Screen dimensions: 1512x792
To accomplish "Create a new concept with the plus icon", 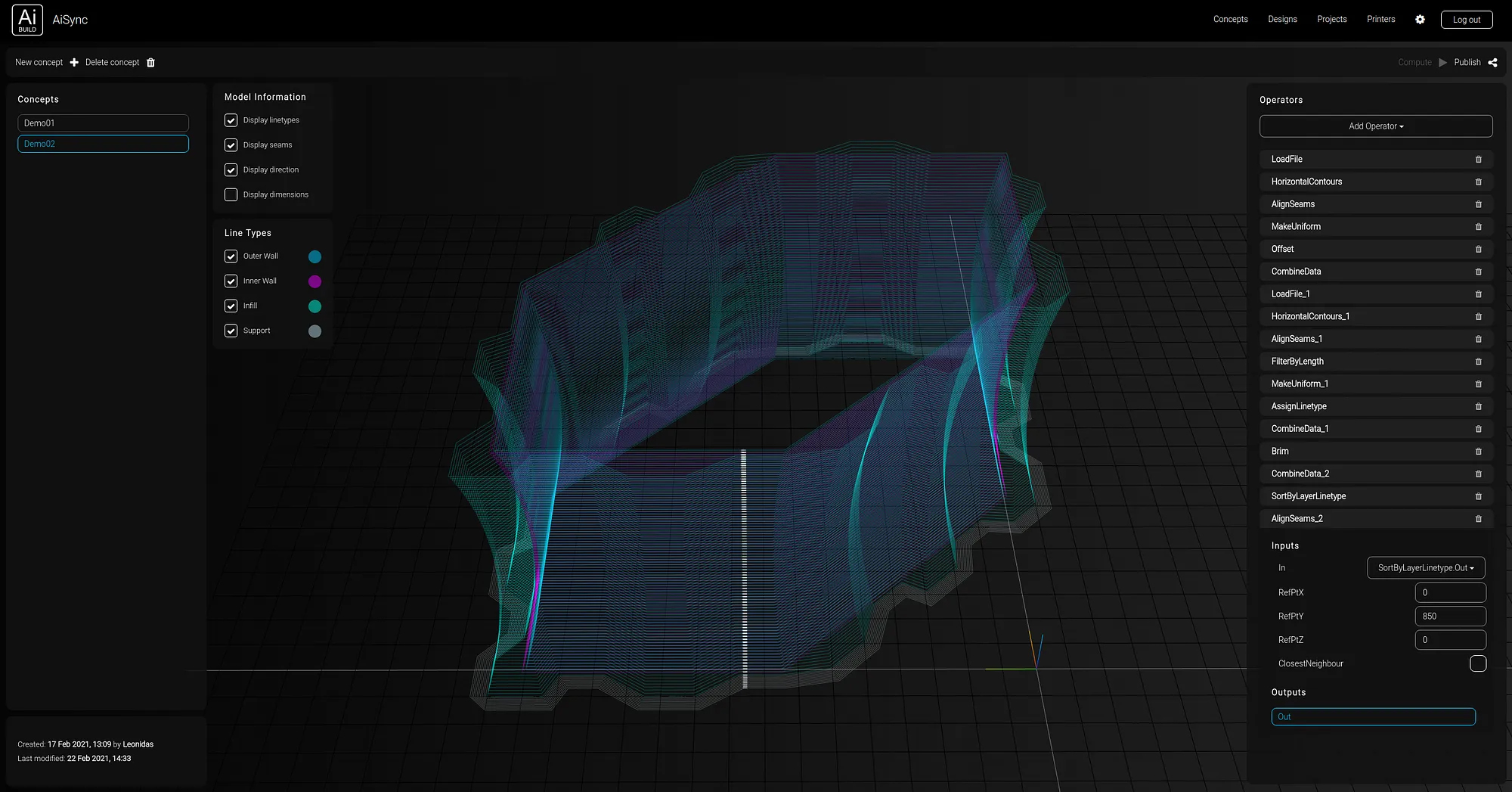I will point(73,62).
